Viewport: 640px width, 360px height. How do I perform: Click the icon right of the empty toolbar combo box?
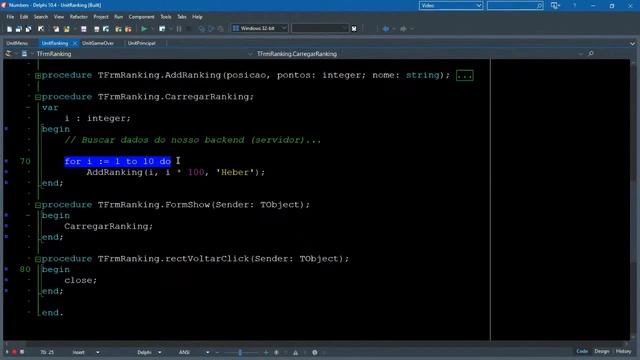click(354, 29)
